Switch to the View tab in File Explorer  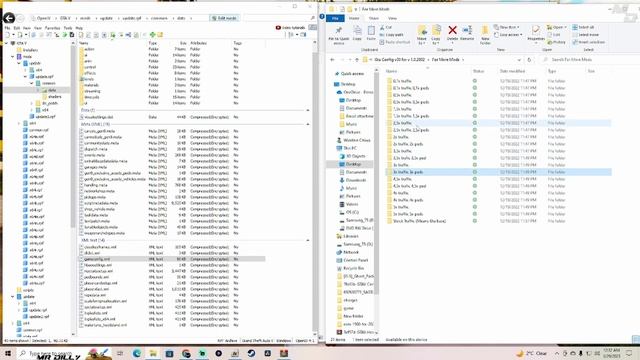pos(392,18)
